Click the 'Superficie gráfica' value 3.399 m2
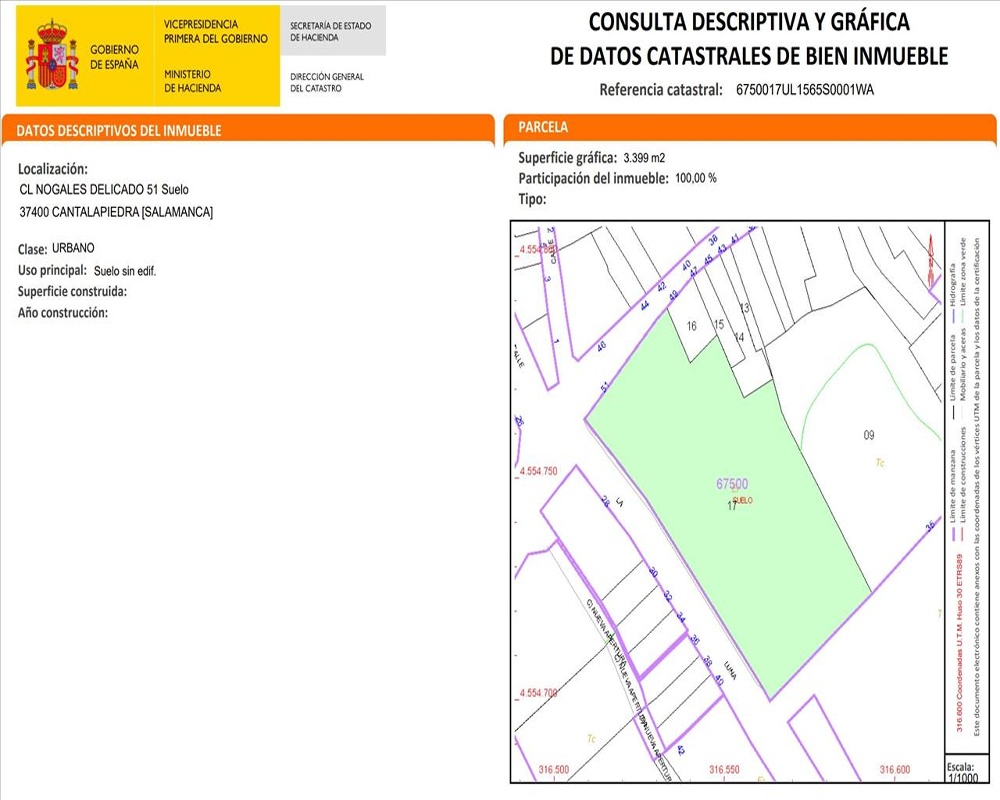Image resolution: width=1000 pixels, height=800 pixels. tap(644, 158)
